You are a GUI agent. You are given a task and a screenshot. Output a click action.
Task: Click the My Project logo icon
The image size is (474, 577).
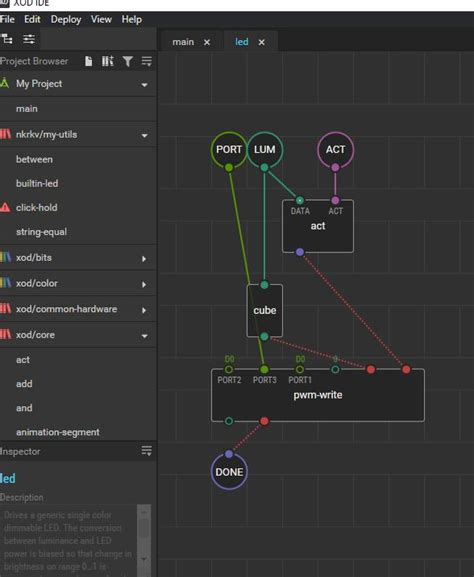[x=4, y=83]
